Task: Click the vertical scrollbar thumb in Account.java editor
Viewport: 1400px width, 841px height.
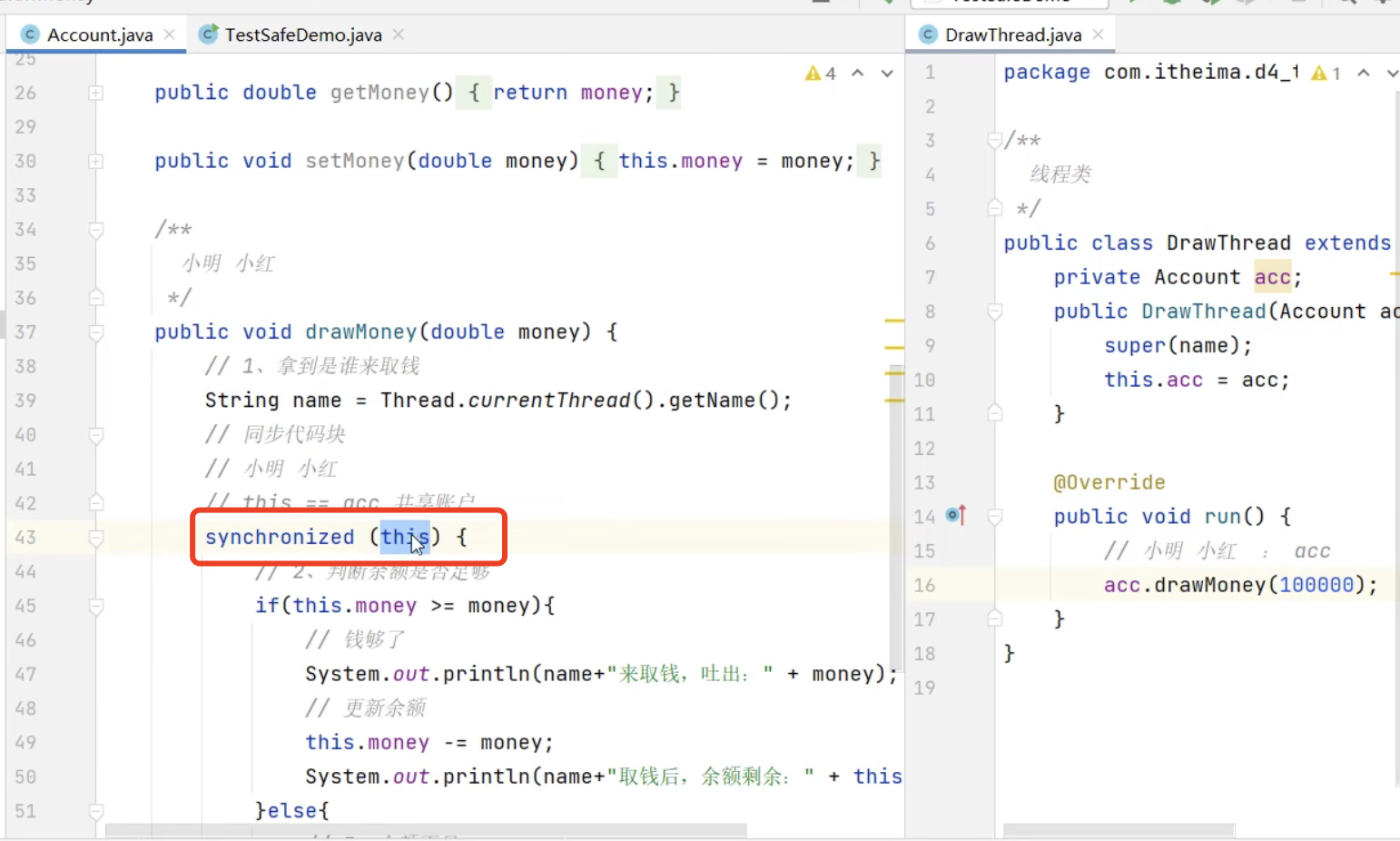Action: coord(896,519)
